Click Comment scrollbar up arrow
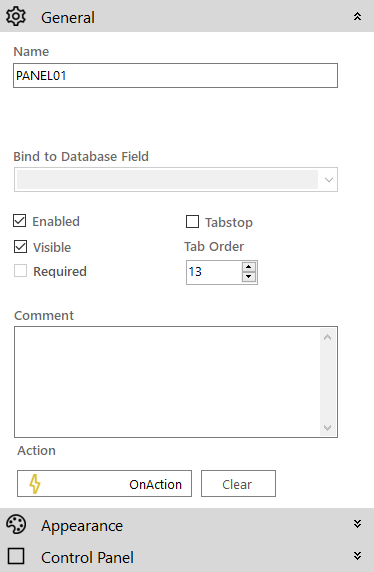This screenshot has width=374, height=572. click(x=327, y=337)
